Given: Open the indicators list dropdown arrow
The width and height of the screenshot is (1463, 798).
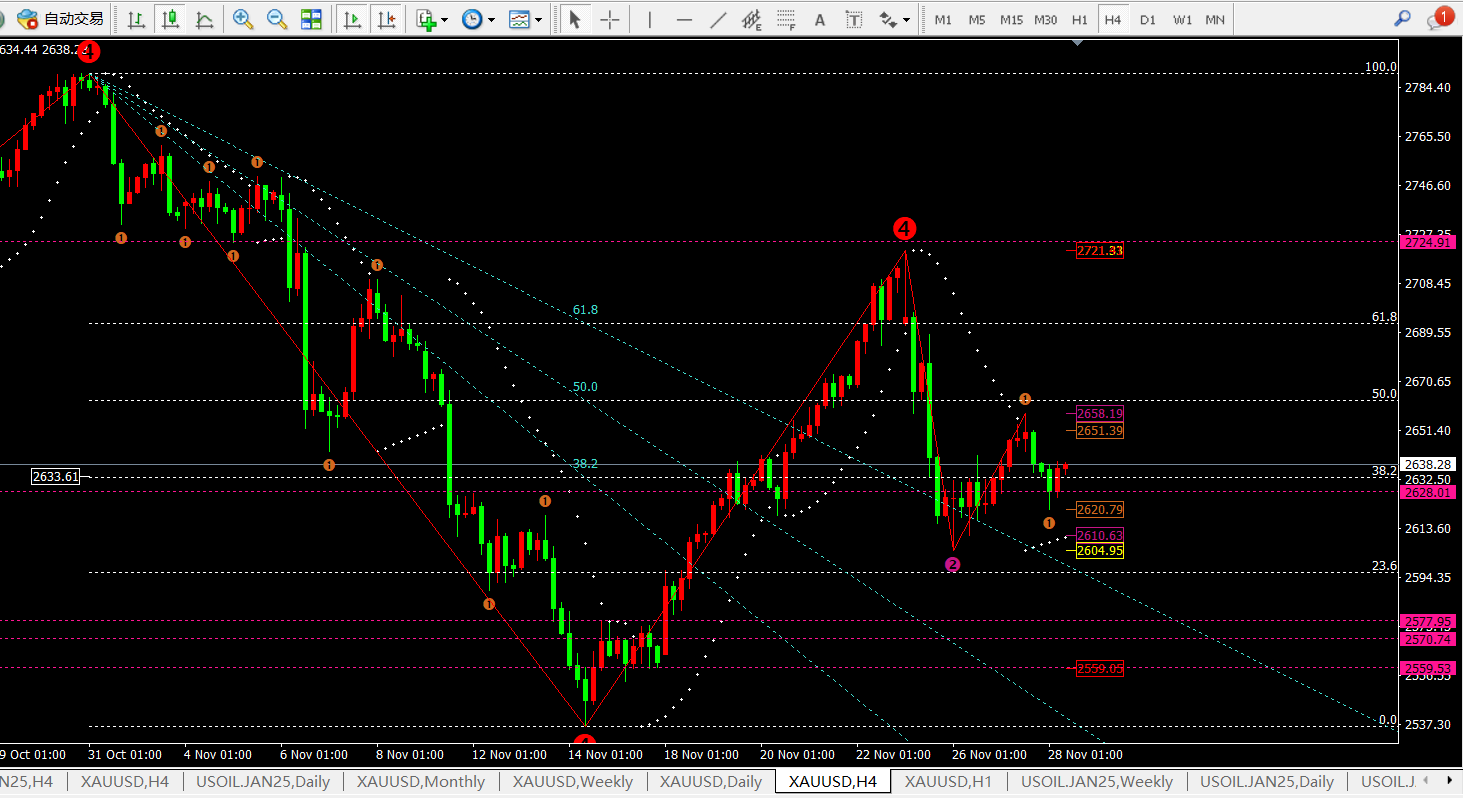Looking at the screenshot, I should pos(444,19).
